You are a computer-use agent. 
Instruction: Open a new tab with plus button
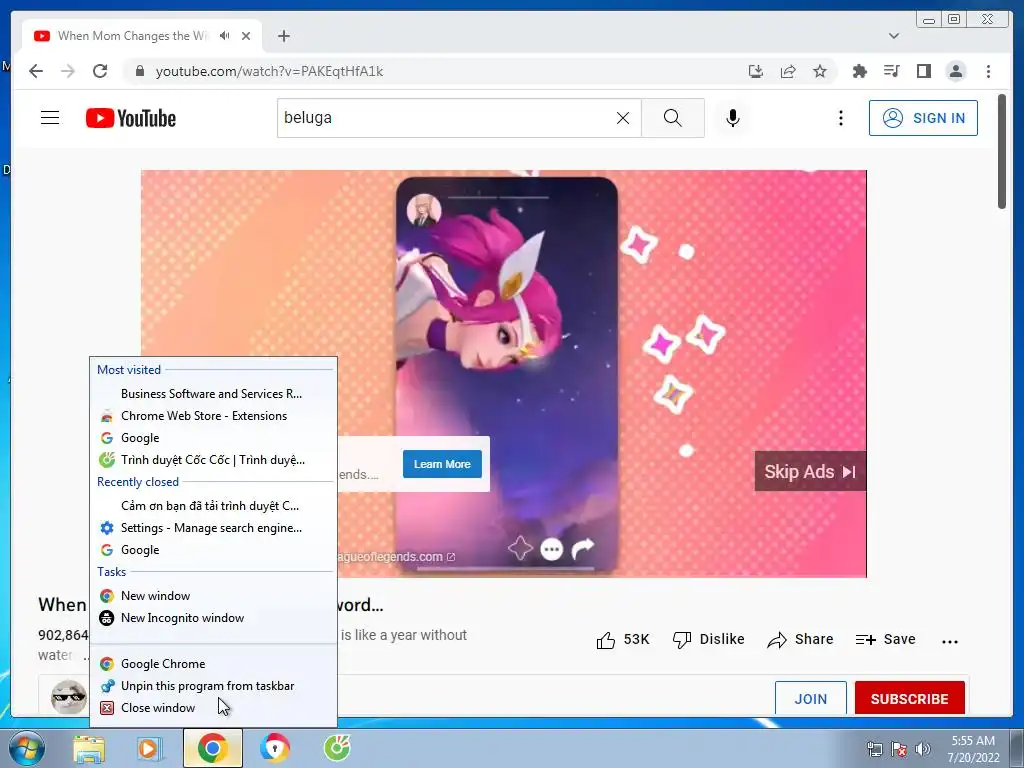click(283, 36)
